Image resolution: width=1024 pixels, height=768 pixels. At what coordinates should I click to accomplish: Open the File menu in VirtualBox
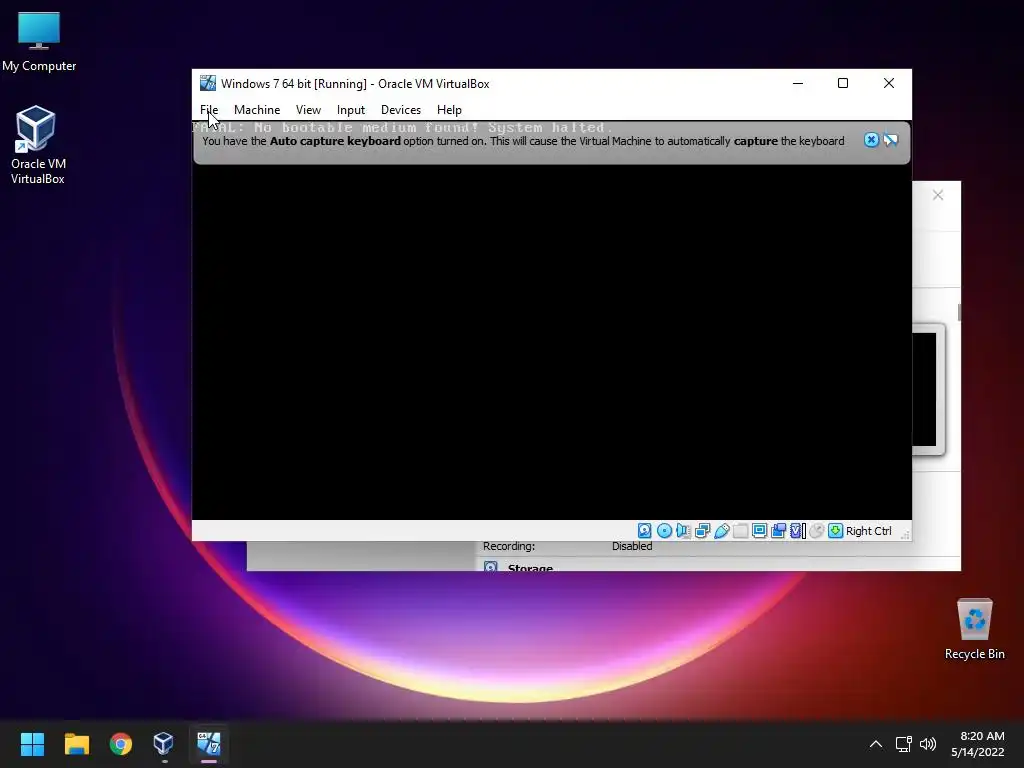coord(208,110)
